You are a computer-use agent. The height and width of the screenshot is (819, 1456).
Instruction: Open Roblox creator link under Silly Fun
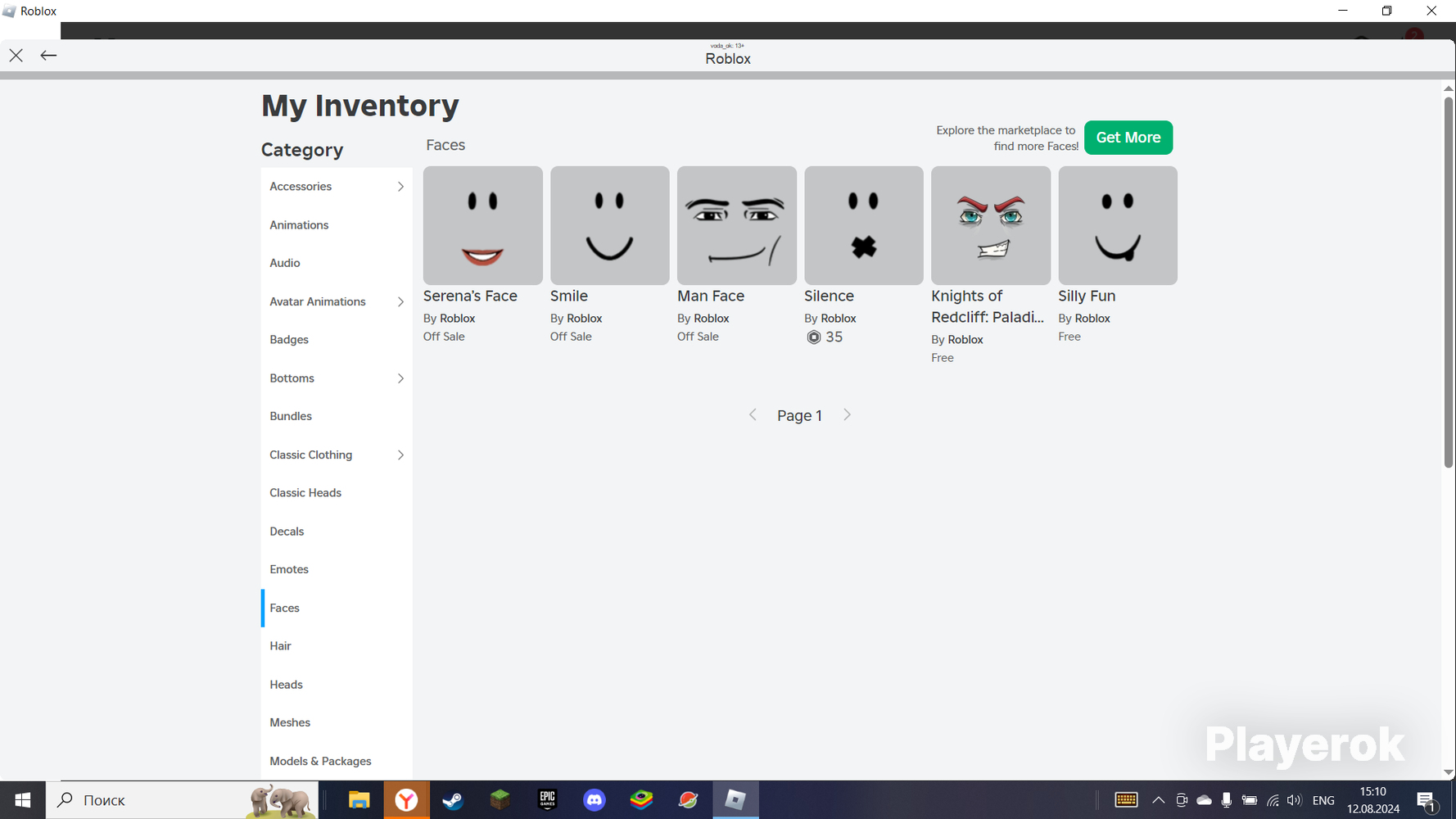(1092, 319)
